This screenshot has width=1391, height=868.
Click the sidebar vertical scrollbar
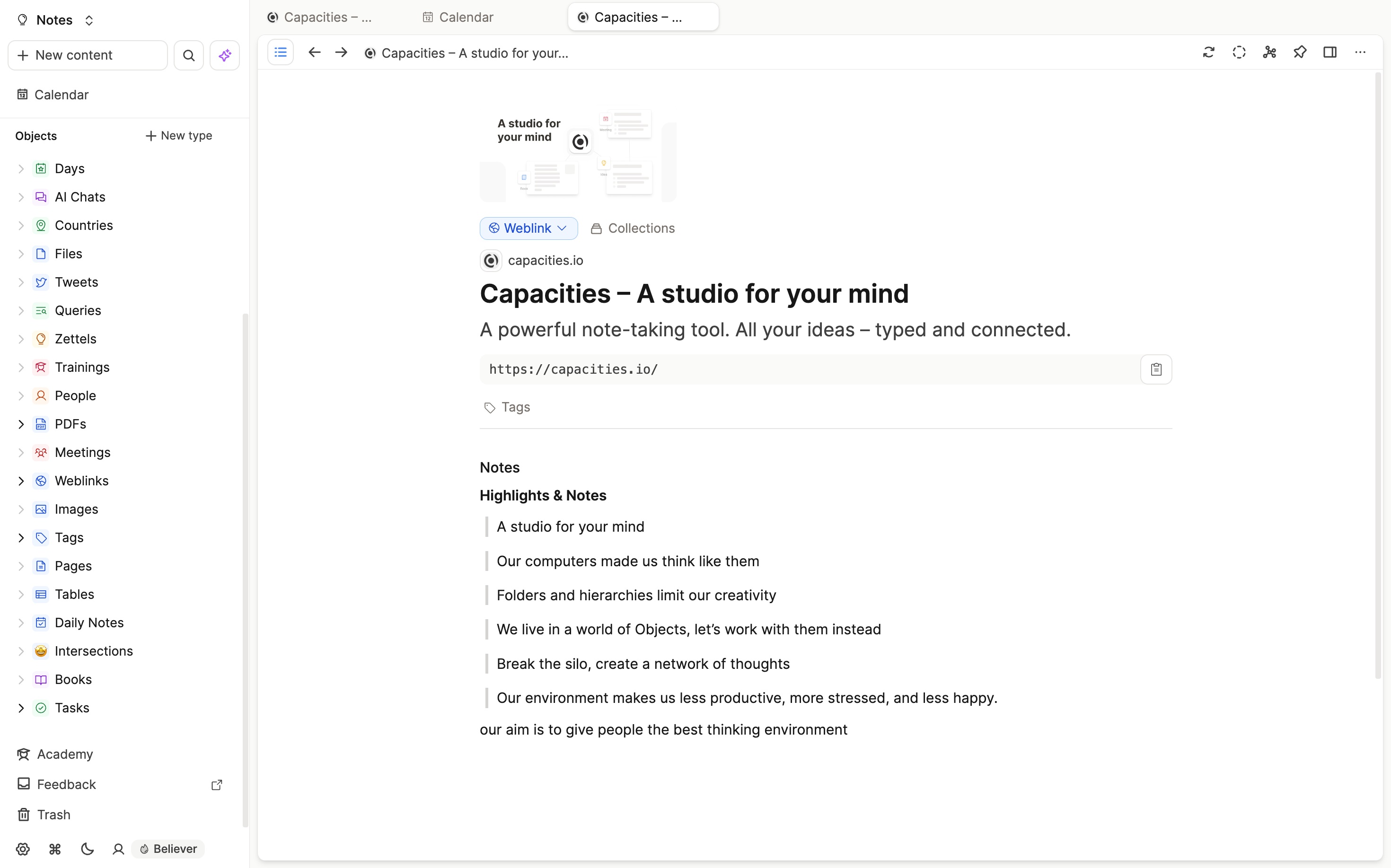(245, 568)
